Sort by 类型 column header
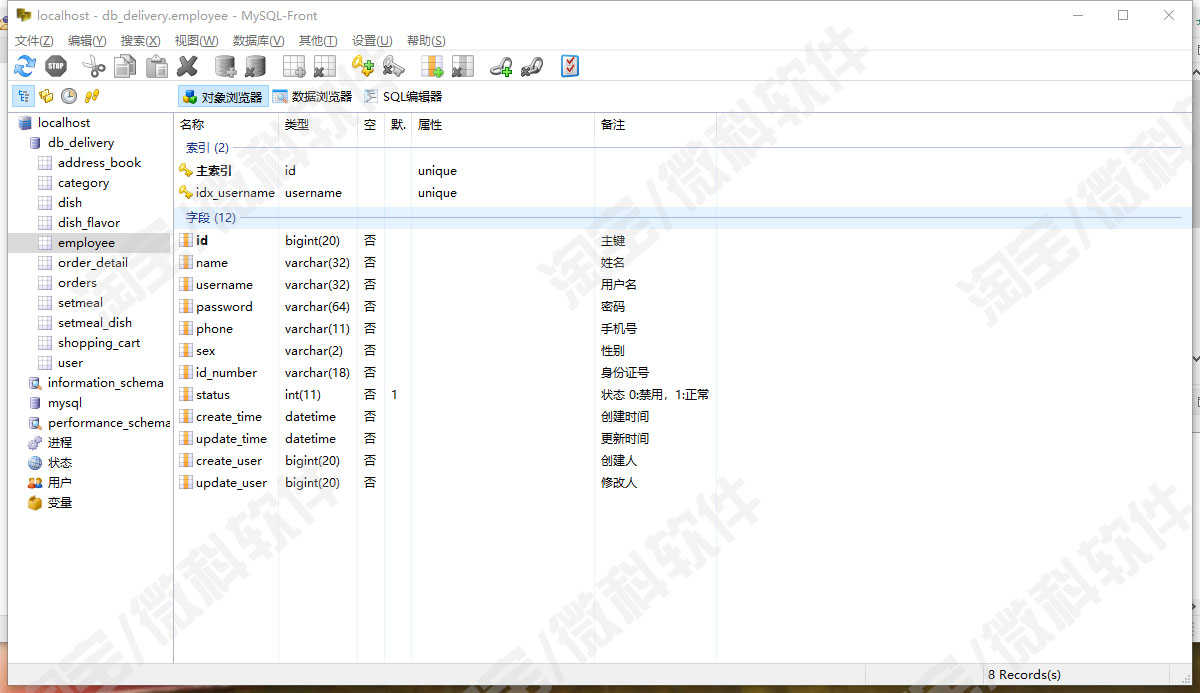Screen dimensions: 1200x693 (x=318, y=125)
